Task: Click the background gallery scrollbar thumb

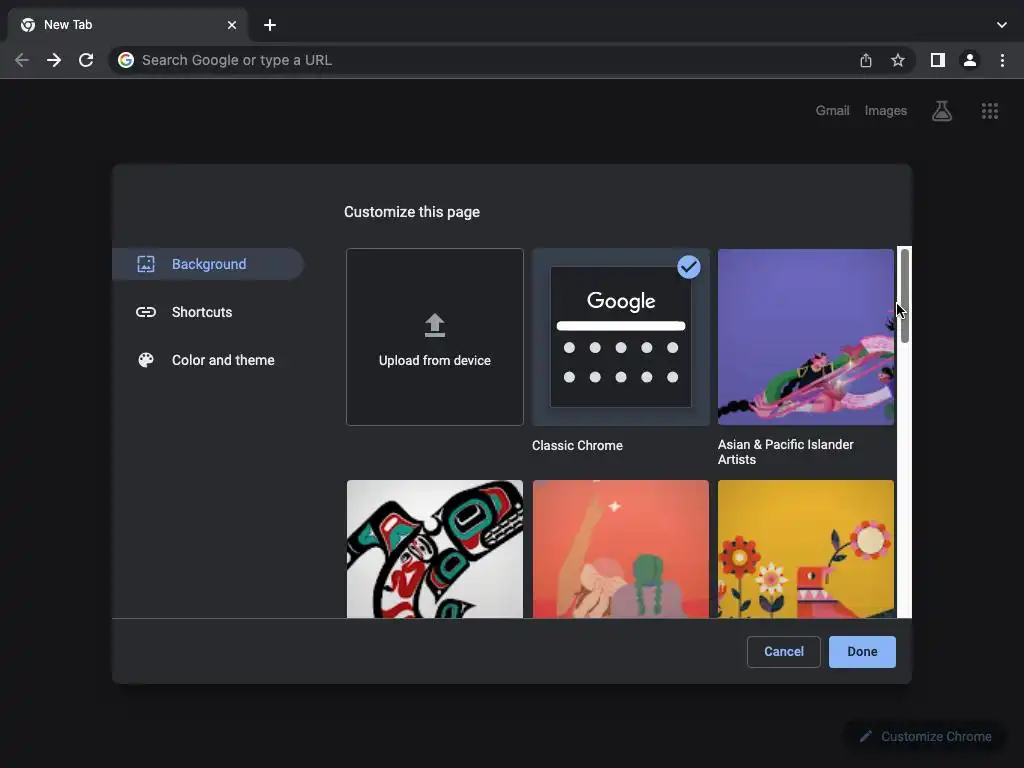Action: (904, 295)
